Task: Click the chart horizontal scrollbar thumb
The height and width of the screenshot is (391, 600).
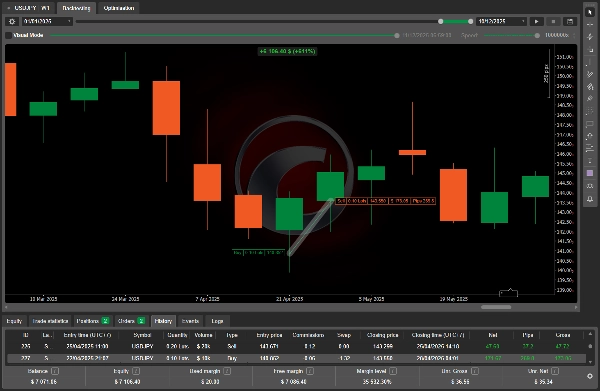Action: point(496,307)
